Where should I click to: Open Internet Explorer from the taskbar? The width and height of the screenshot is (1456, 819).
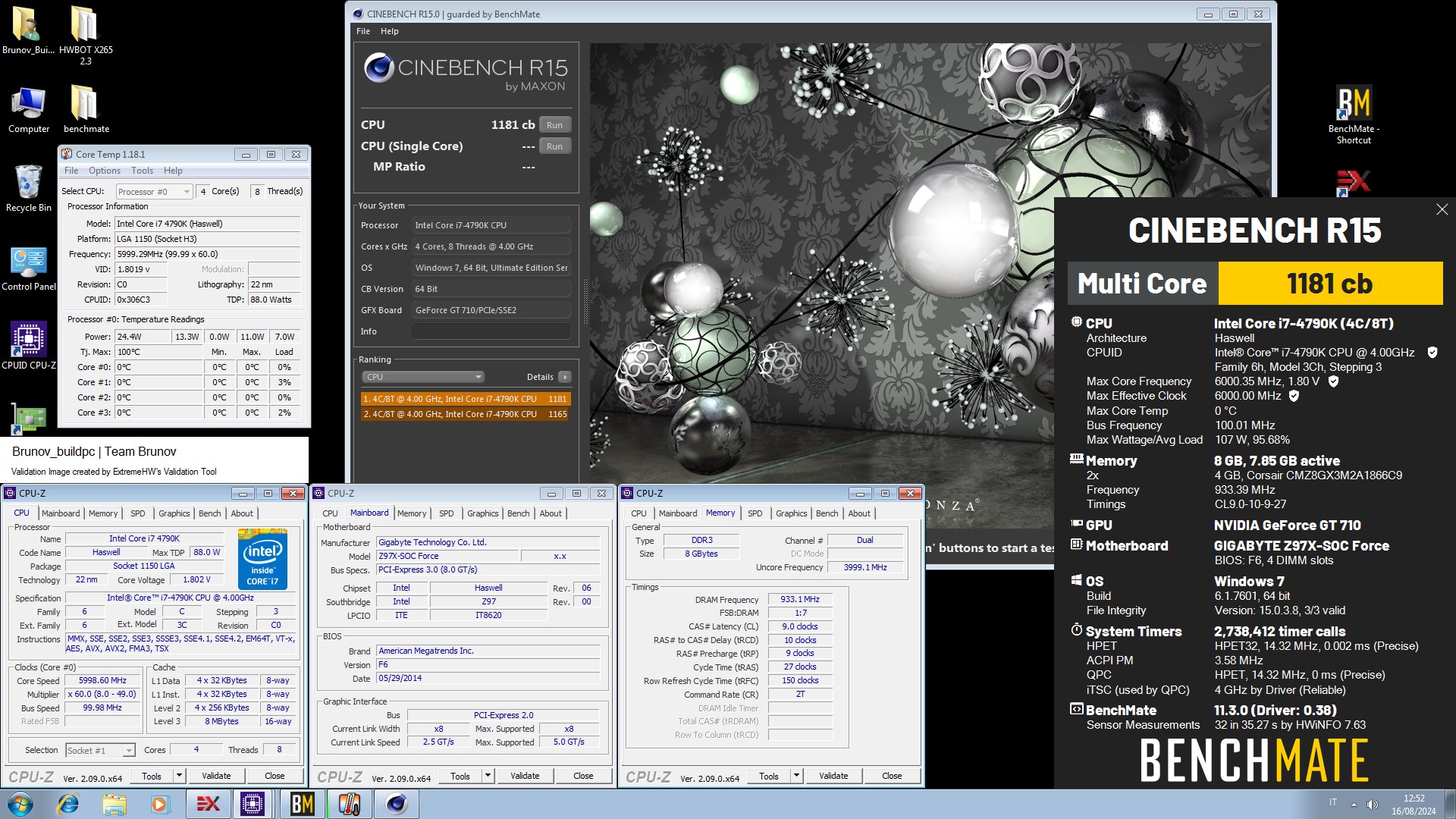[67, 804]
